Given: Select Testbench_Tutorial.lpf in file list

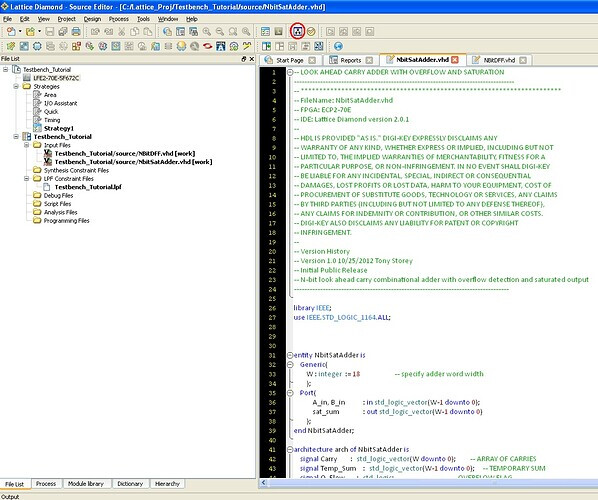Looking at the screenshot, I should (x=88, y=187).
